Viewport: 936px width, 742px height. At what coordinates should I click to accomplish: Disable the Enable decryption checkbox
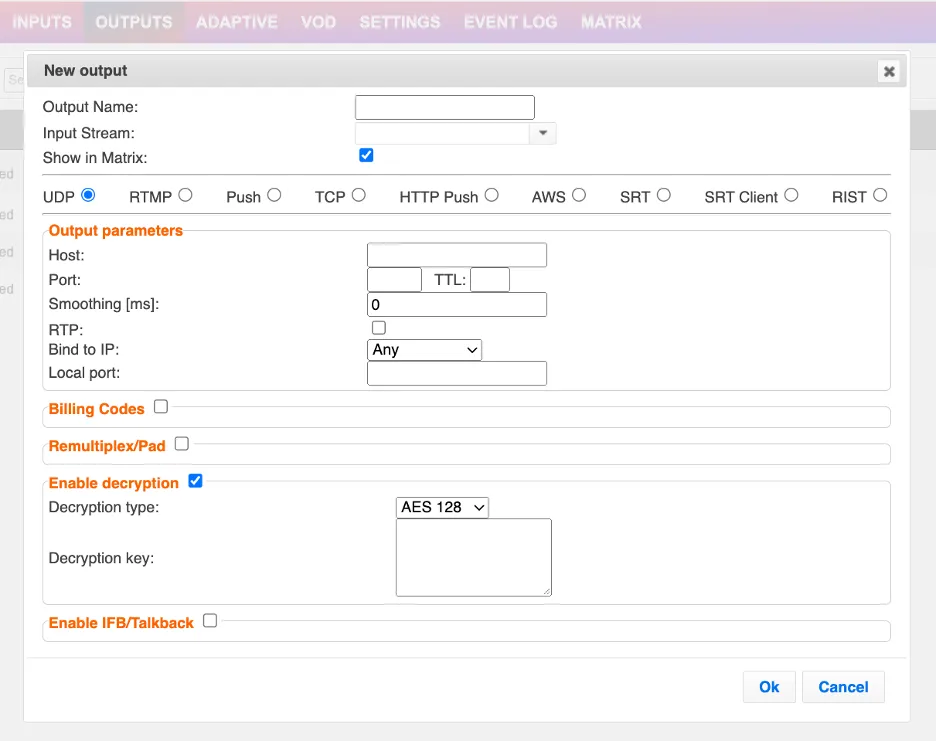[x=195, y=481]
